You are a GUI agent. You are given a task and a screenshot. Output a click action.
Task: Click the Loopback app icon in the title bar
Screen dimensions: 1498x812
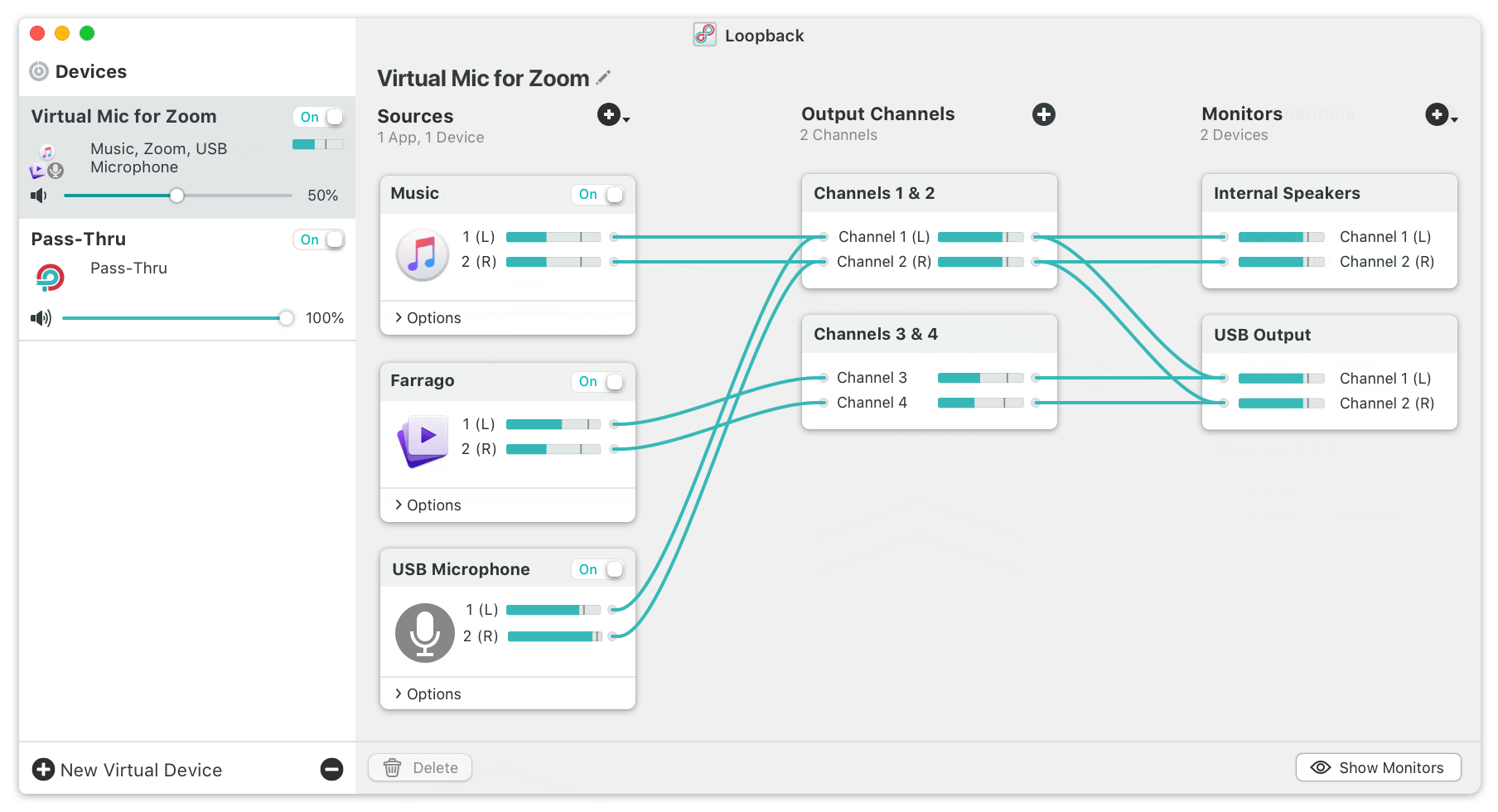point(703,35)
